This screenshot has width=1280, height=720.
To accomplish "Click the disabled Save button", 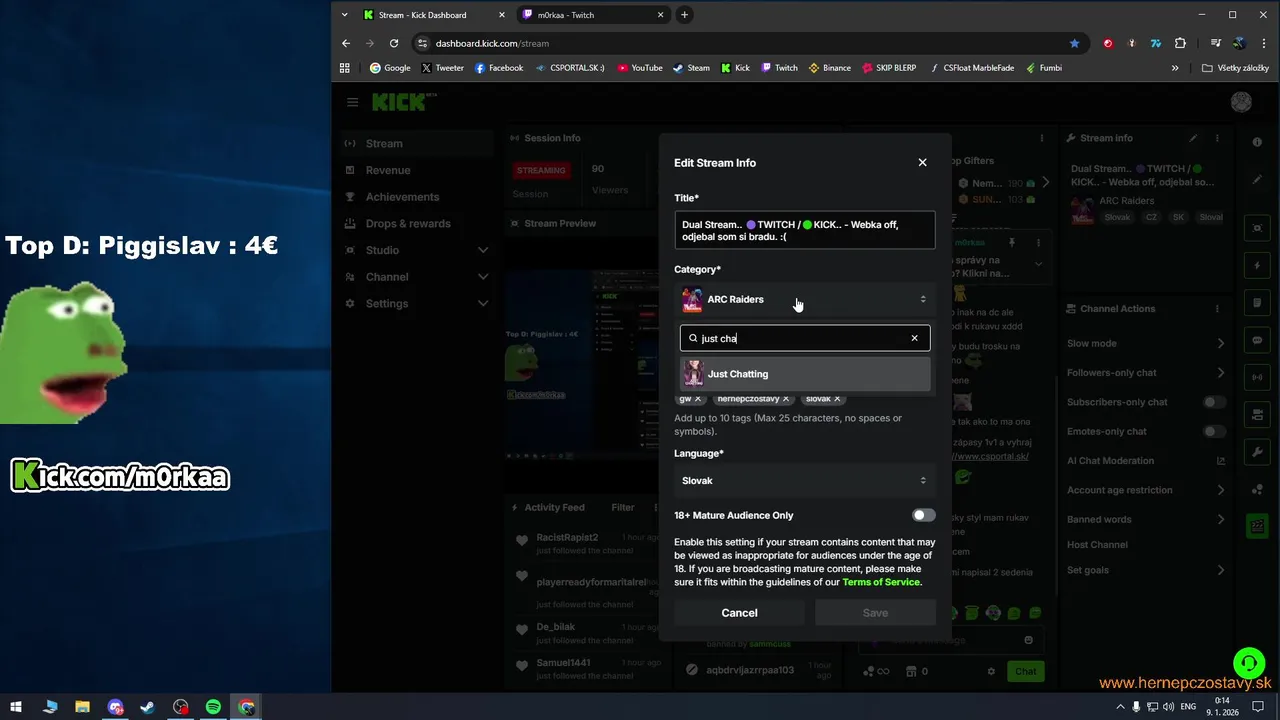I will pyautogui.click(x=875, y=613).
